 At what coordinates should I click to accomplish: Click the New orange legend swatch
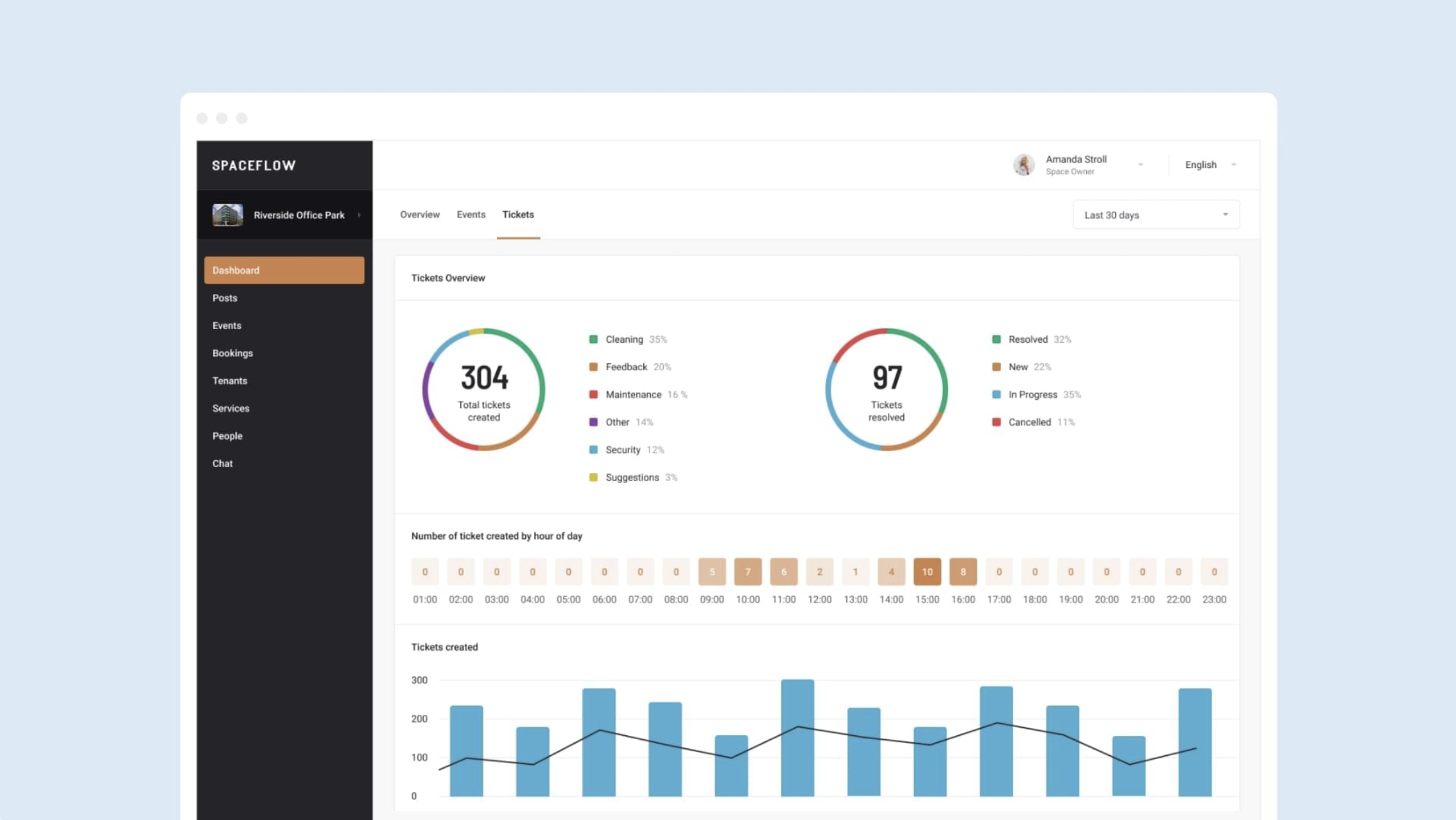[x=996, y=367]
